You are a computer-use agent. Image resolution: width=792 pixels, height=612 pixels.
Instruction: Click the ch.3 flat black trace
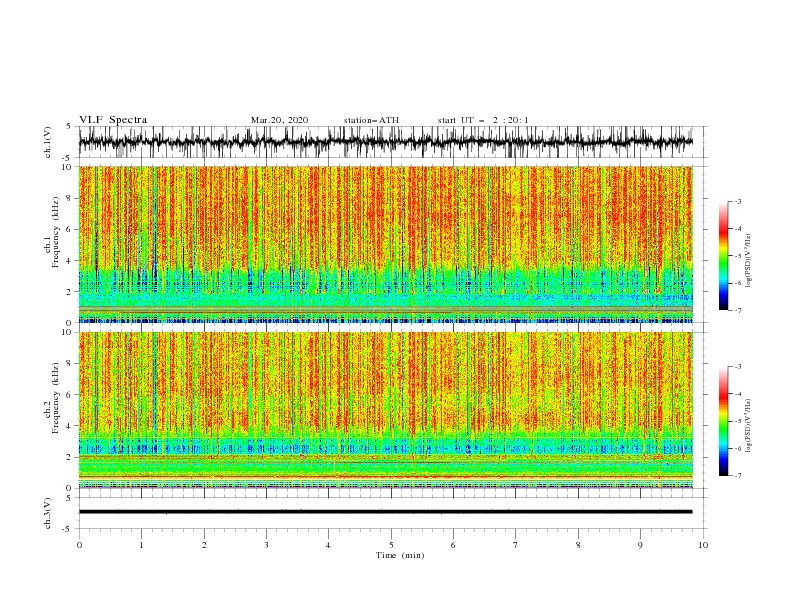pyautogui.click(x=385, y=512)
